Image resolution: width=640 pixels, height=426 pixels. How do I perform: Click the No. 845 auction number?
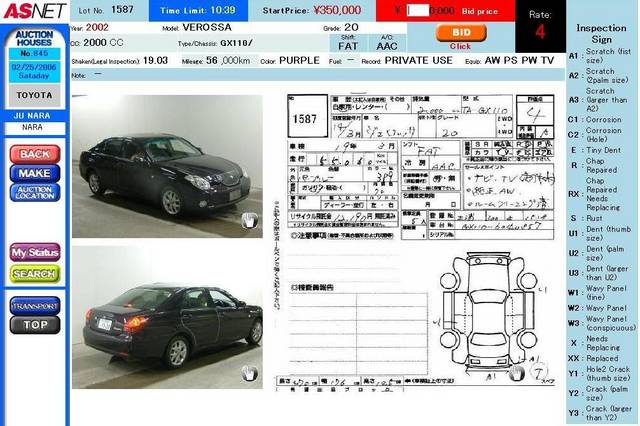[34, 53]
